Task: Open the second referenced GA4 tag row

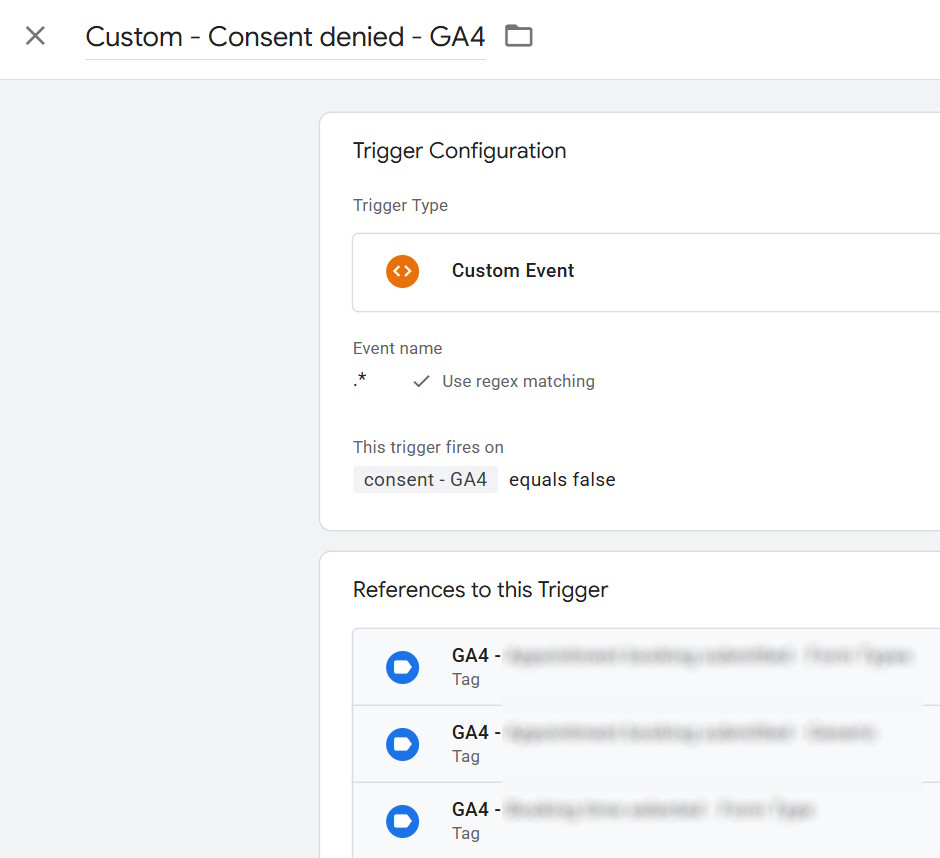Action: pyautogui.click(x=646, y=744)
